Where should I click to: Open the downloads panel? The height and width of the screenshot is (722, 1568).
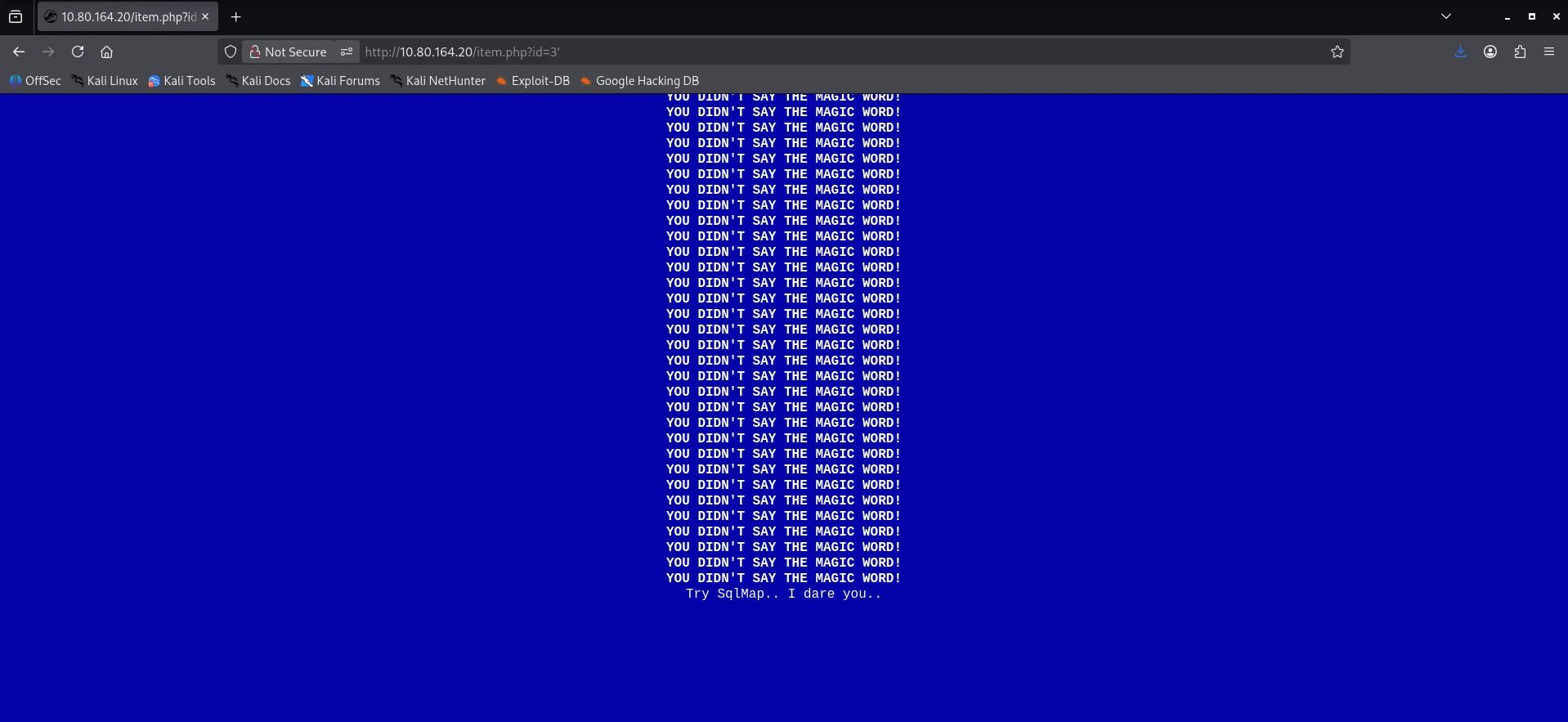click(x=1460, y=52)
